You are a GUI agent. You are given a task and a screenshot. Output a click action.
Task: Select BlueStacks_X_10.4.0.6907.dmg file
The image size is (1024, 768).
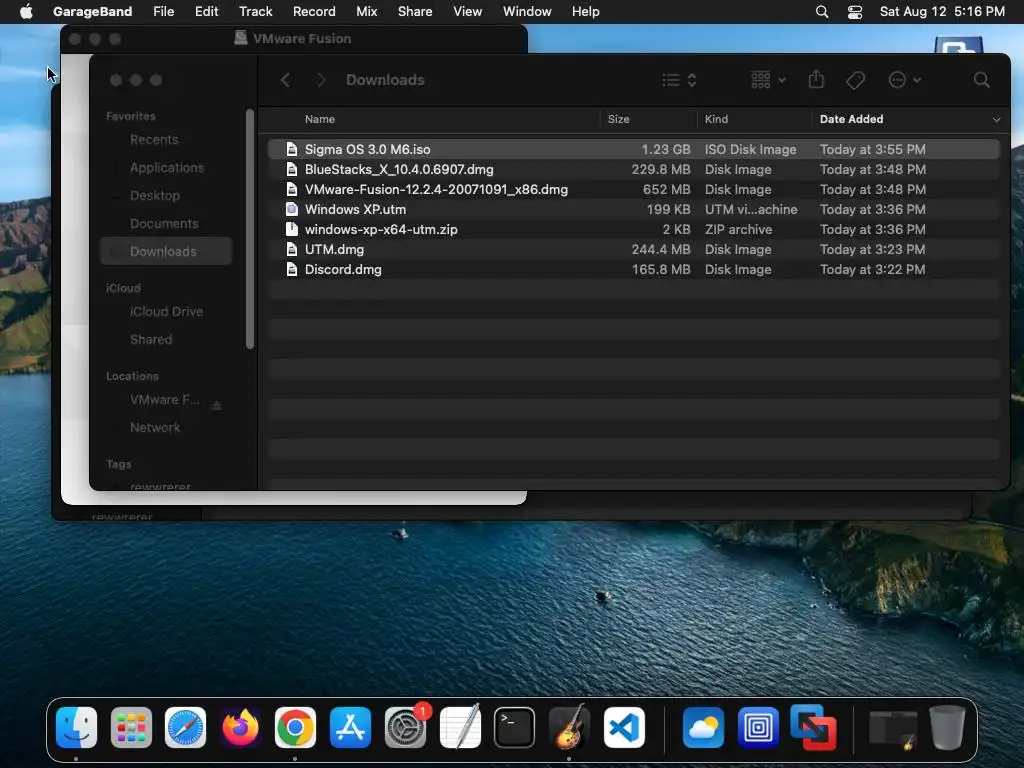coord(633,170)
